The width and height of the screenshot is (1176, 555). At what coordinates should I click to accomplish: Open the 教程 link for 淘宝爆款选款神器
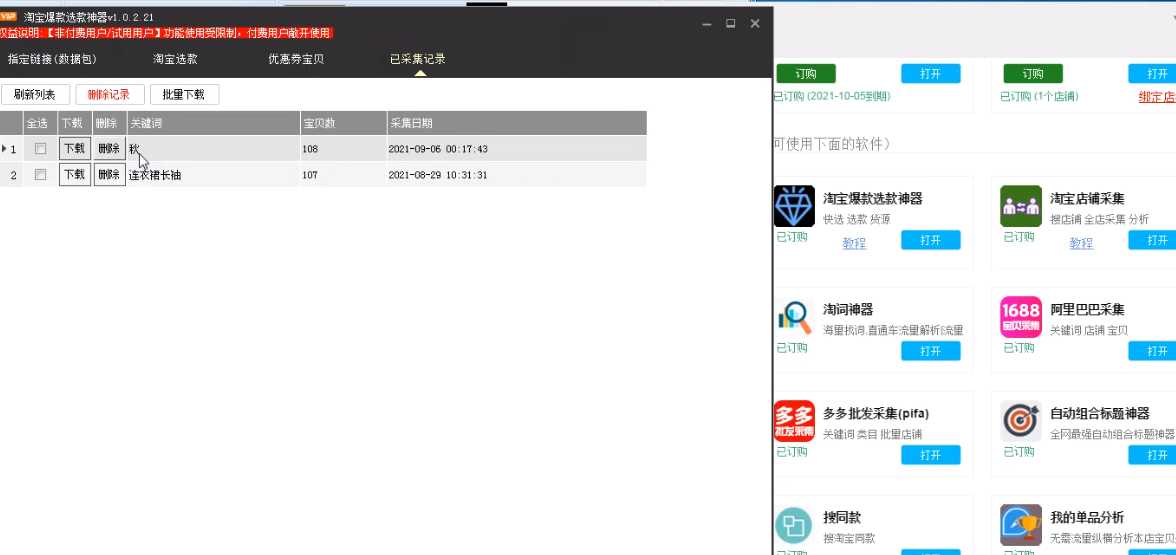tap(854, 243)
